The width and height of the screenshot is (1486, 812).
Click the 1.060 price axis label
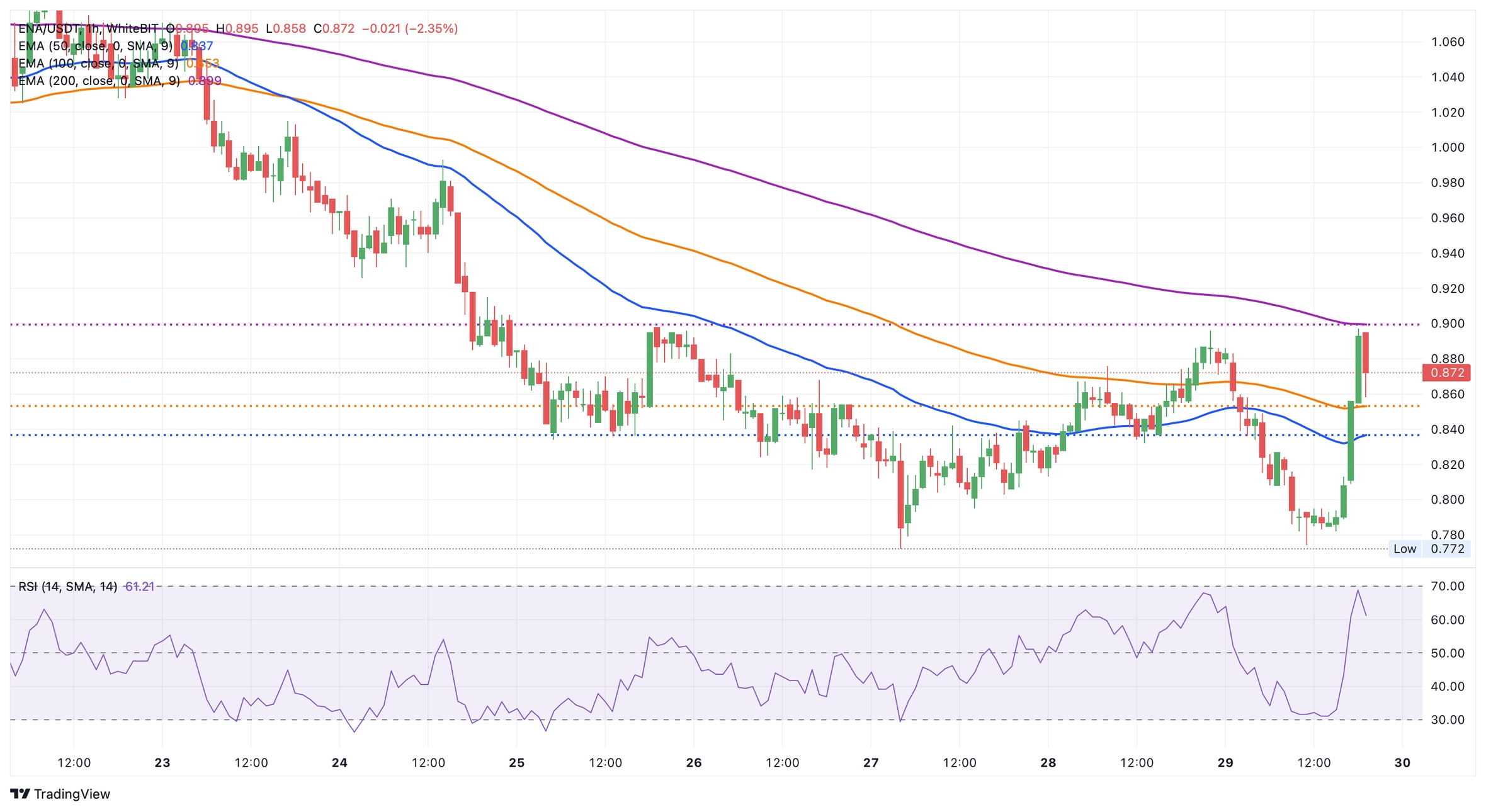coord(1448,42)
